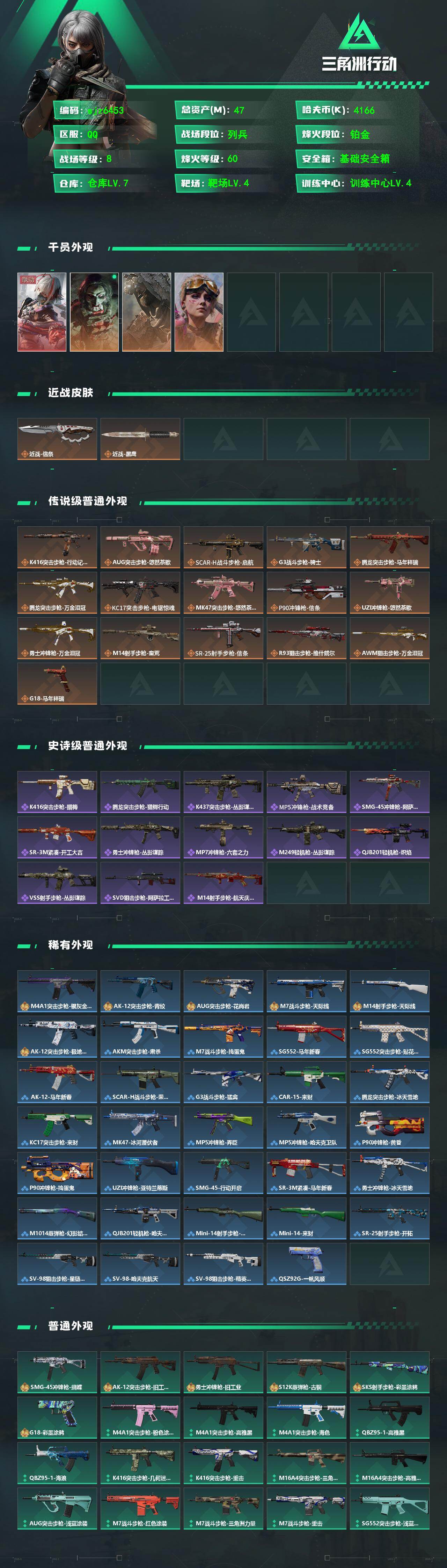Select the SR-3M紧凑-开工大吉 epic skin
Screen dimensions: 447x1568
57,837
